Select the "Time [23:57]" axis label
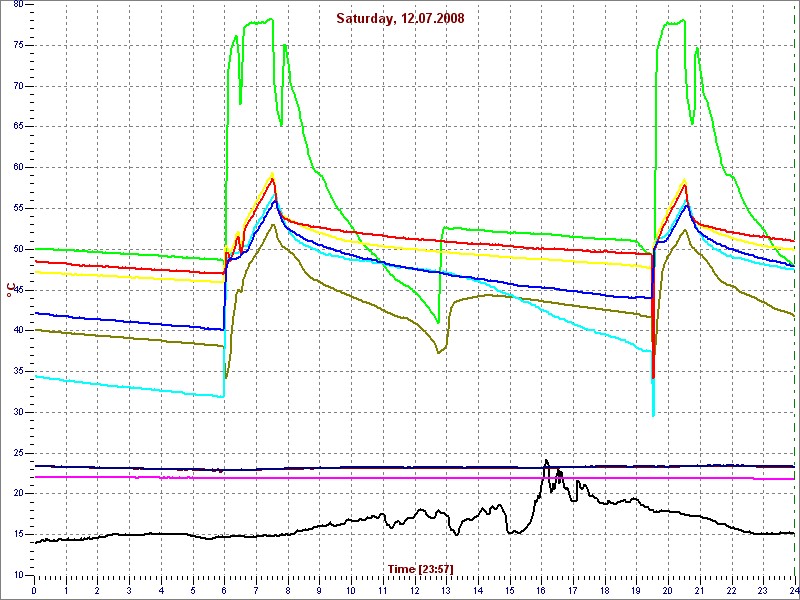Viewport: 800px width, 600px height. [420, 569]
